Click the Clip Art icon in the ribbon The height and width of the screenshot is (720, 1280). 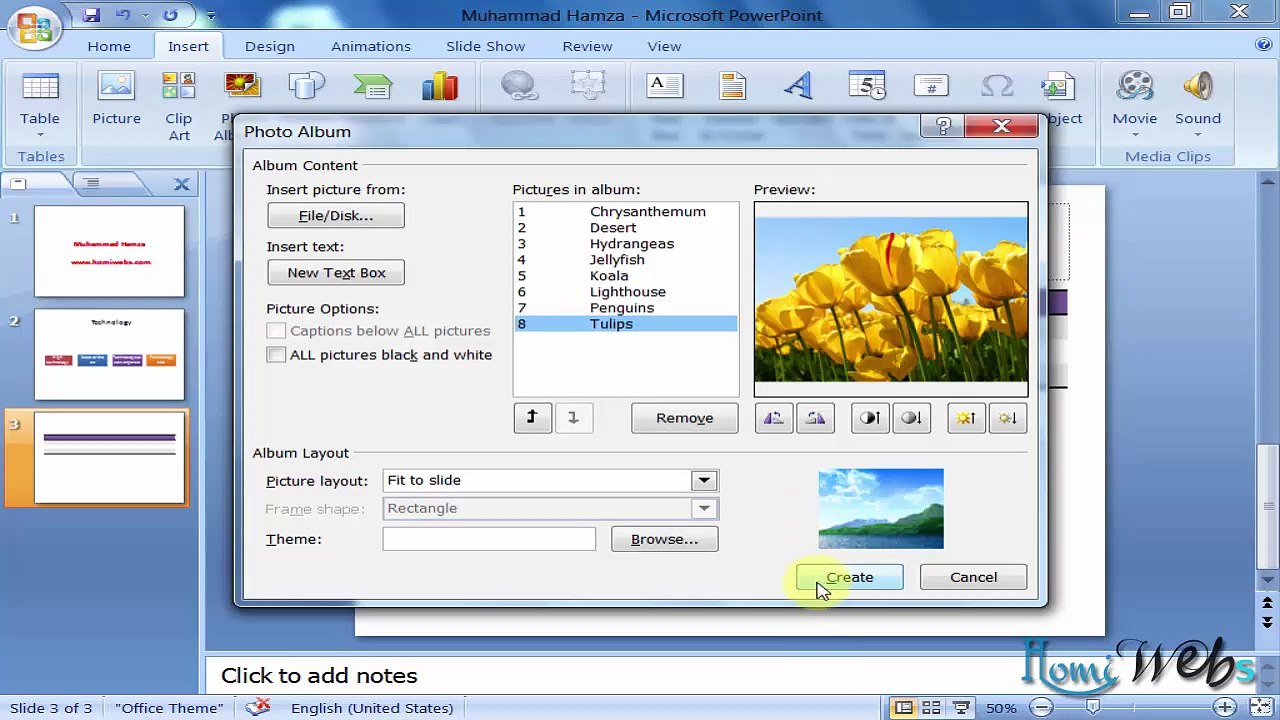click(x=178, y=88)
